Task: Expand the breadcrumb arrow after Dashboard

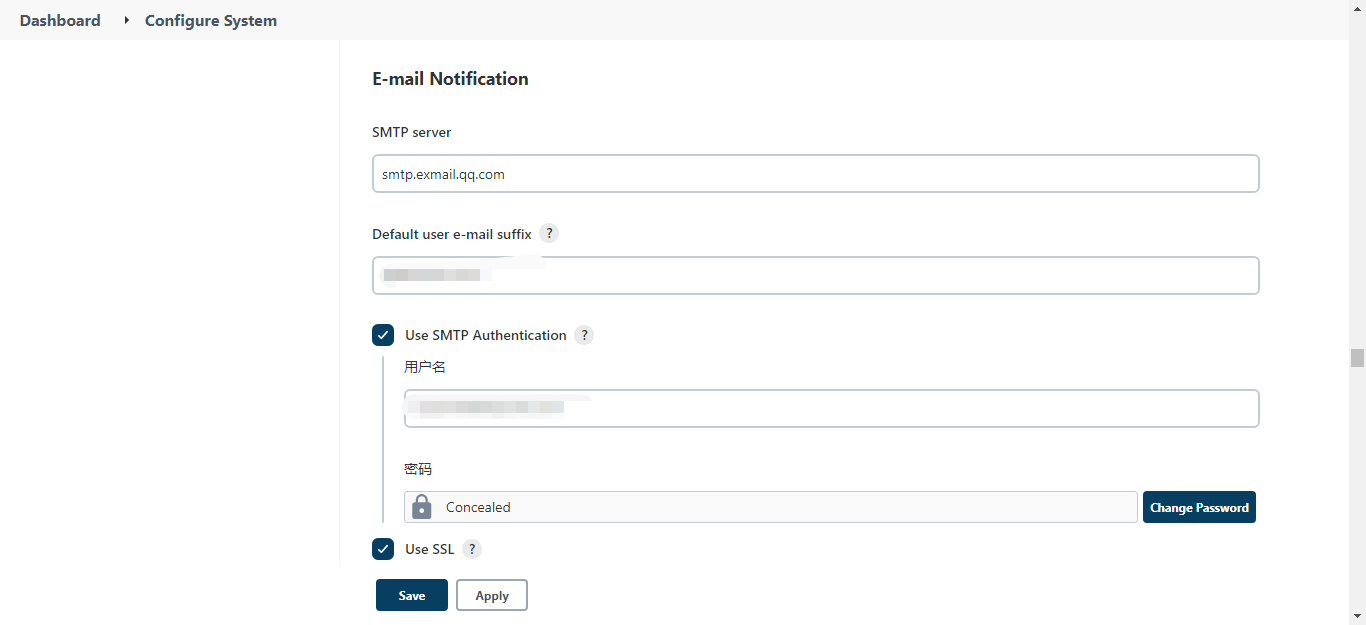Action: (x=126, y=20)
